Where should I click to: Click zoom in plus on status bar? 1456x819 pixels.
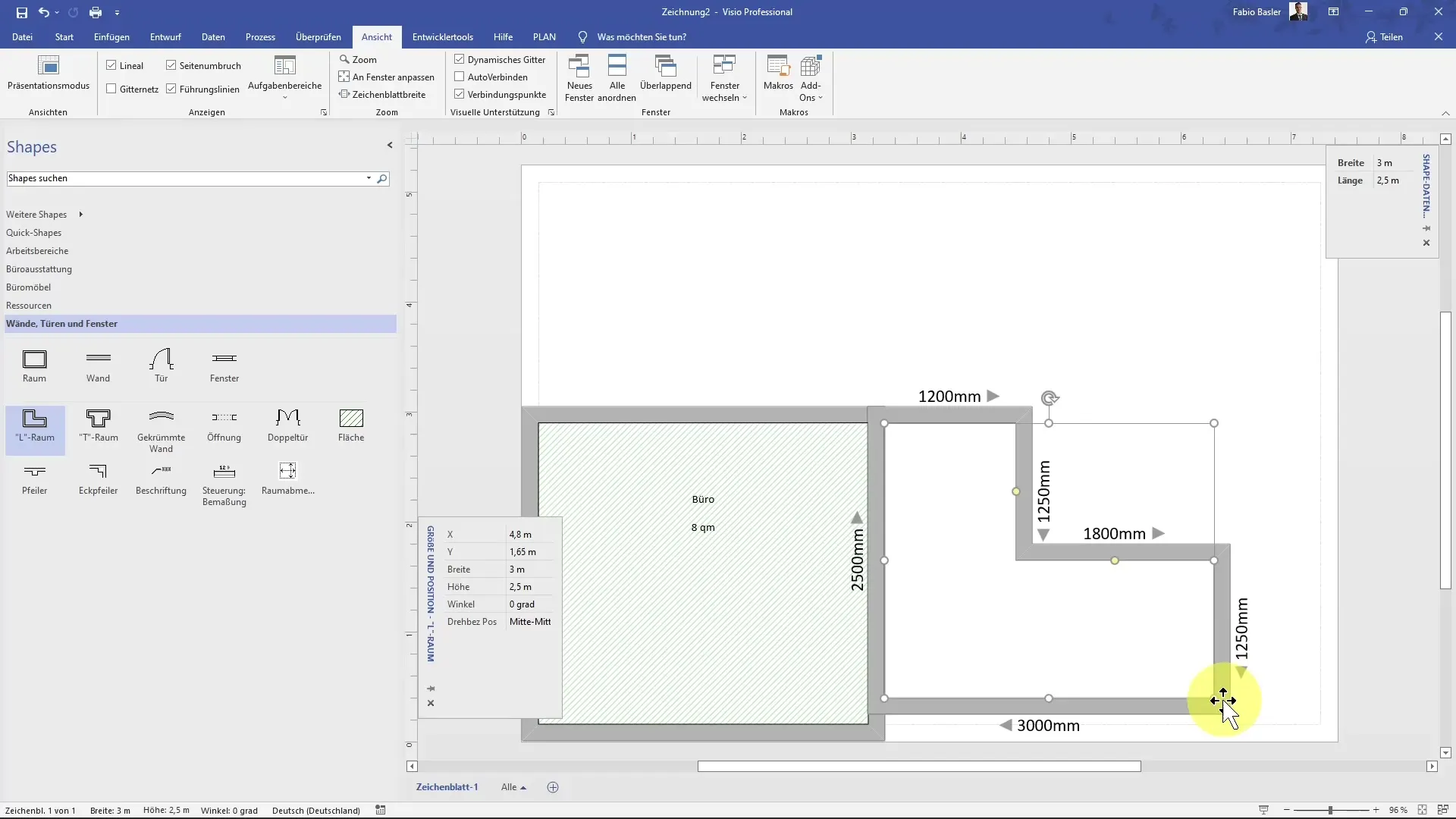point(1376,810)
